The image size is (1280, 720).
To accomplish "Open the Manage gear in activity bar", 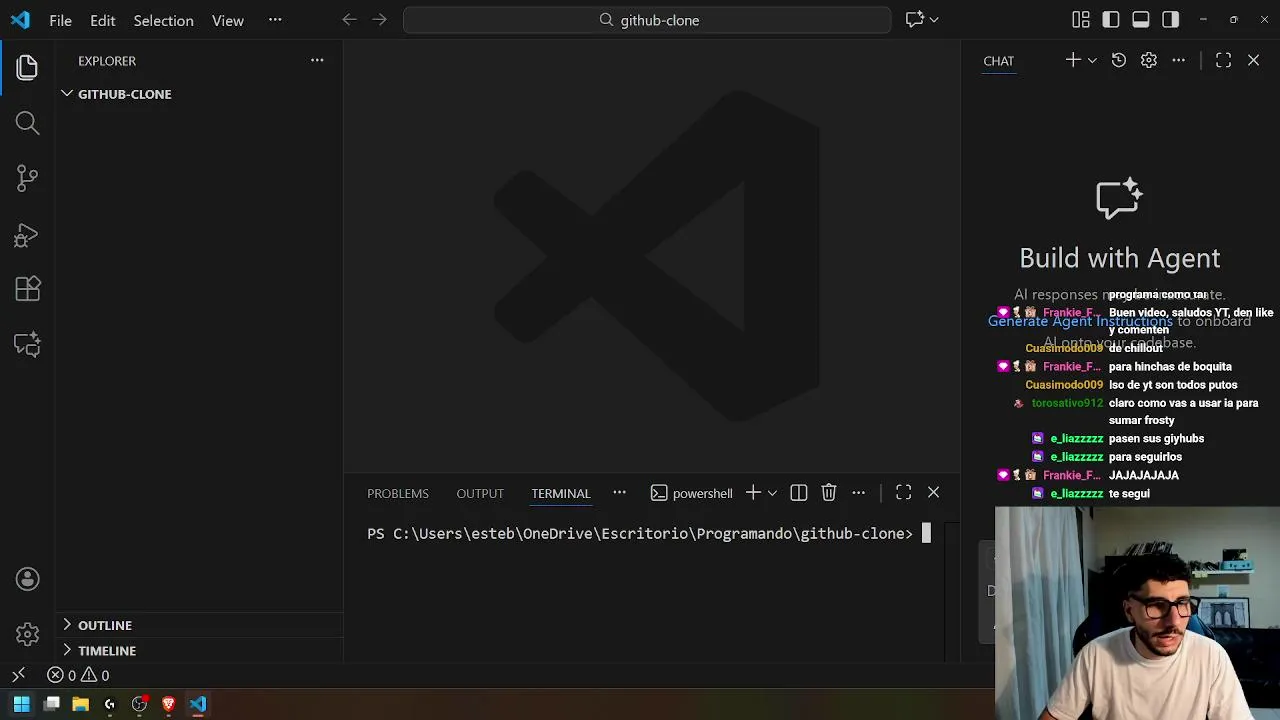I will (27, 634).
